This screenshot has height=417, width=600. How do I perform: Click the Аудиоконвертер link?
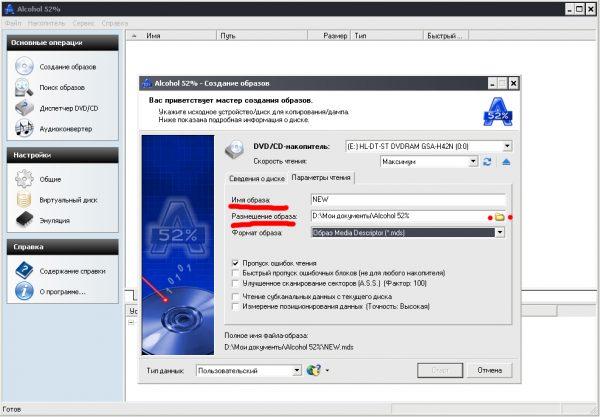(66, 129)
